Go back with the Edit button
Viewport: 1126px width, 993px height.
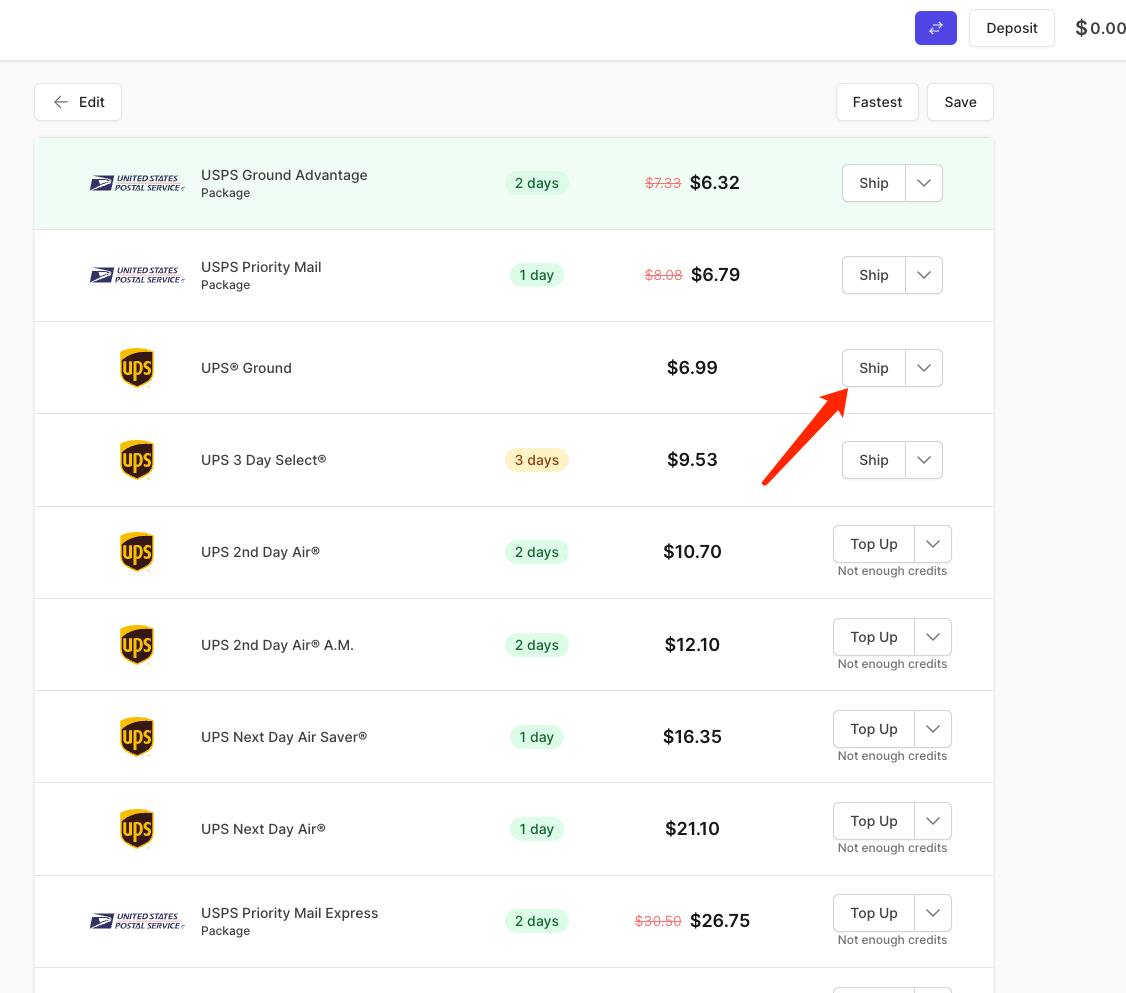tap(78, 102)
